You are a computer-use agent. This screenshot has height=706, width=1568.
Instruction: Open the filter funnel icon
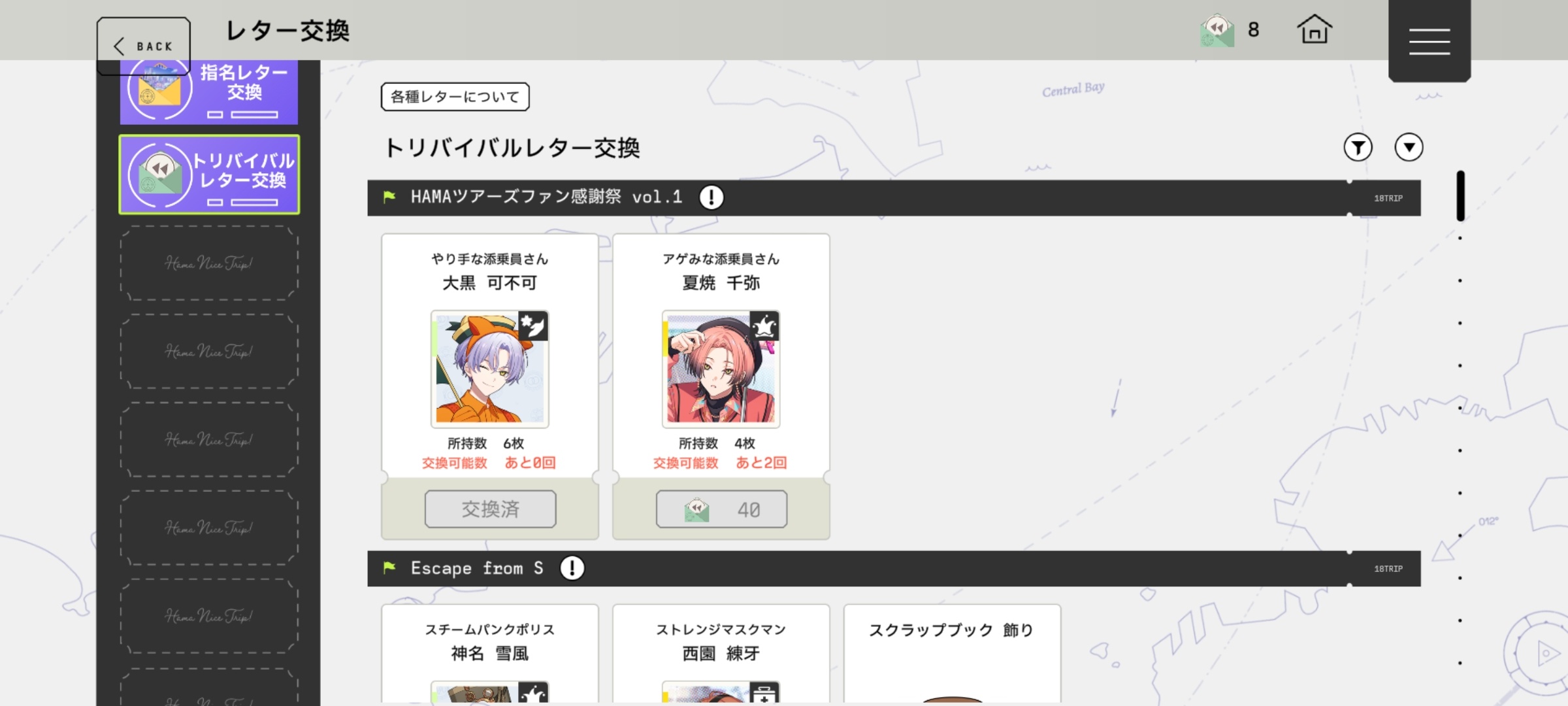(1358, 147)
